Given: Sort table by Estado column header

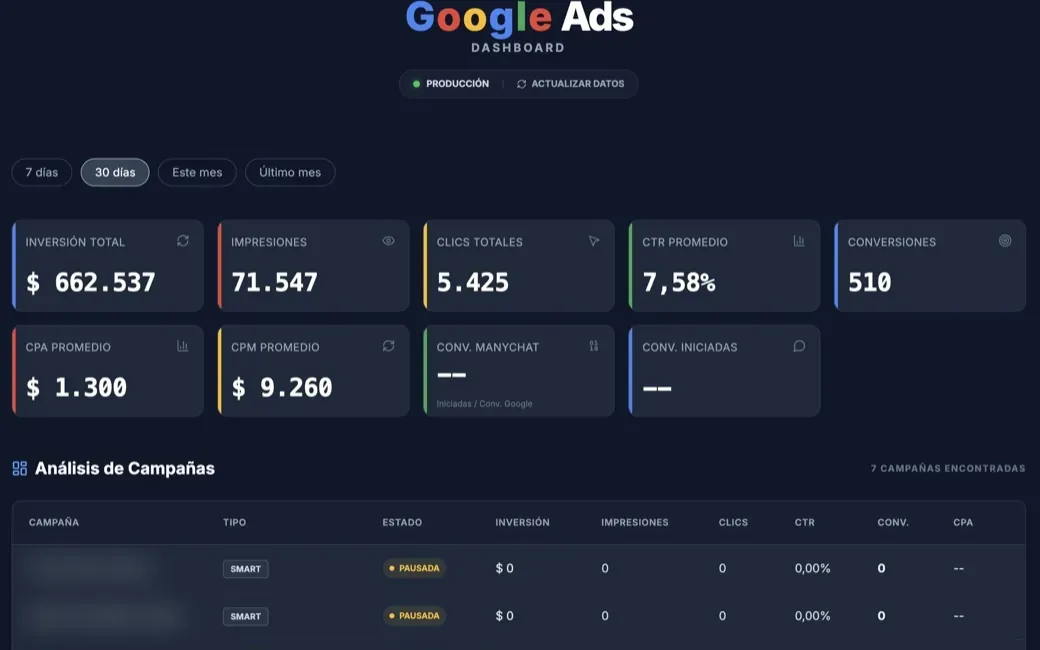Looking at the screenshot, I should pos(402,522).
